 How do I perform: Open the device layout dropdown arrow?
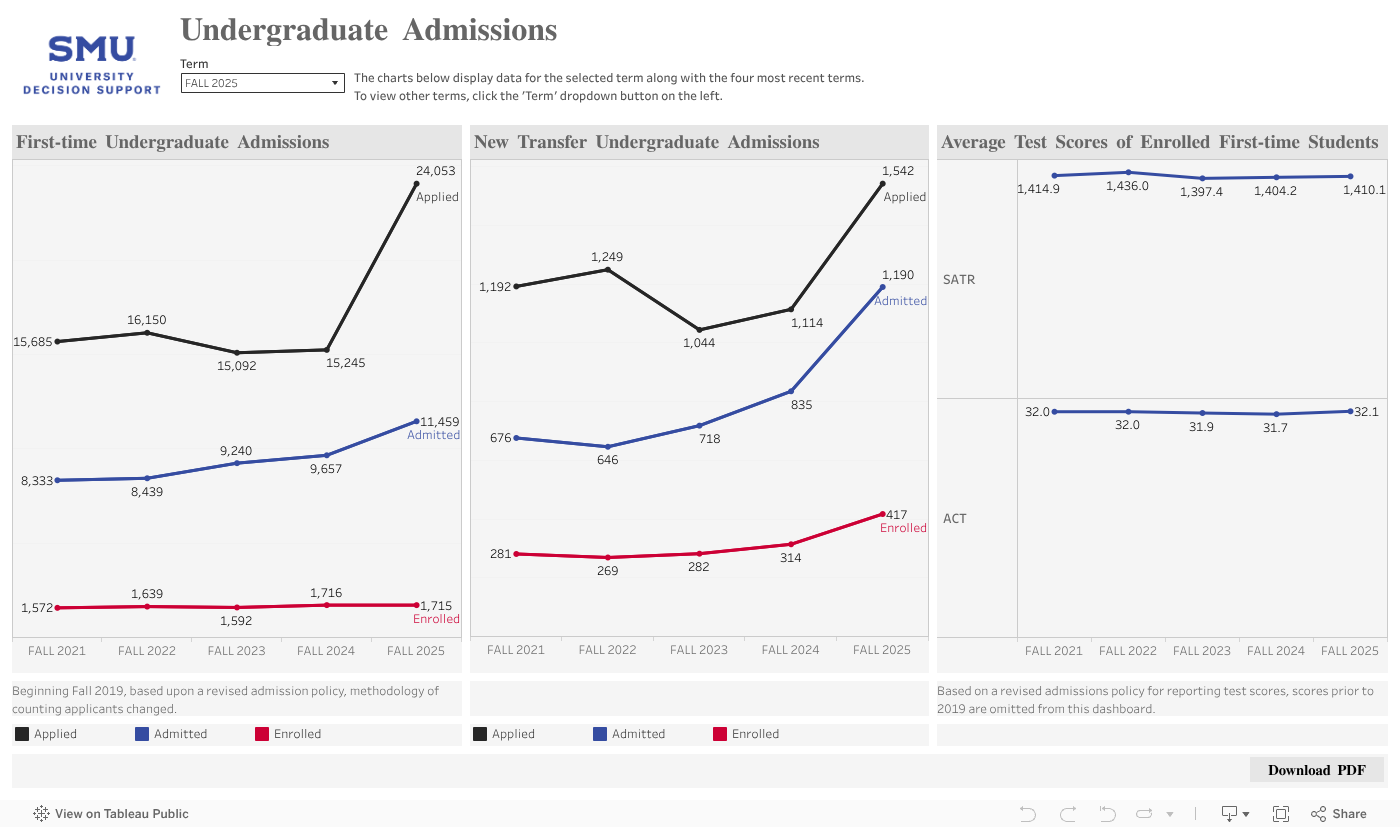1248,813
